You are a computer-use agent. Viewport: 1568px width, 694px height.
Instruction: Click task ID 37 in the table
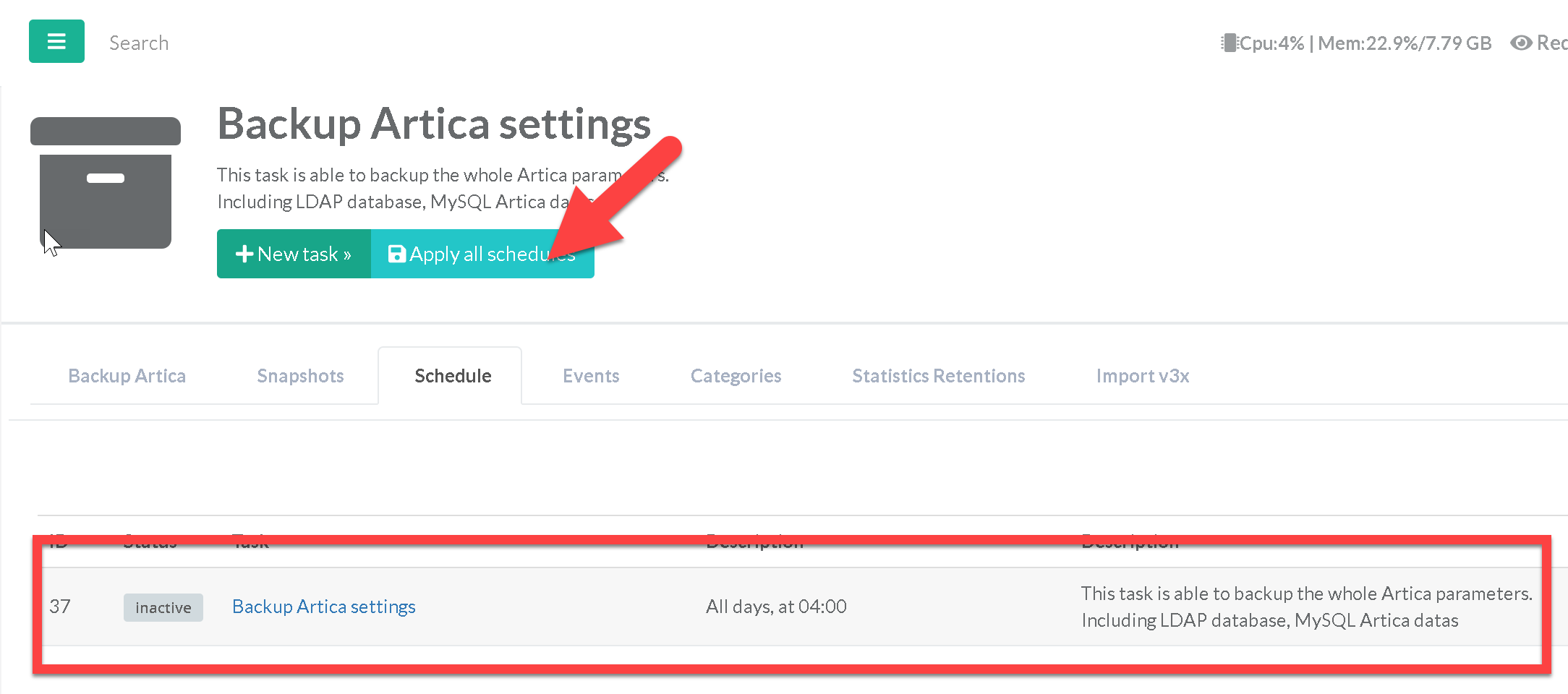click(60, 607)
